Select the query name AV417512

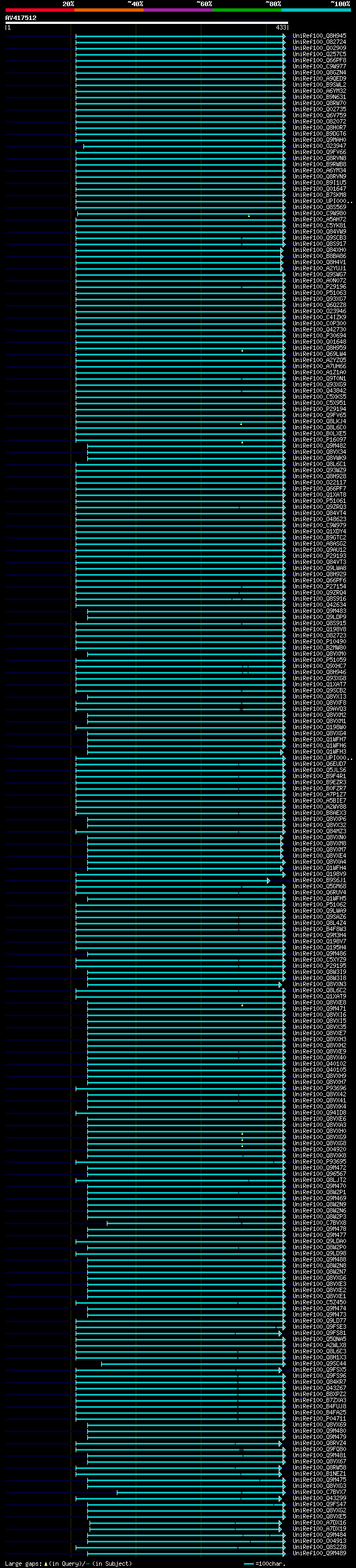click(x=21, y=18)
